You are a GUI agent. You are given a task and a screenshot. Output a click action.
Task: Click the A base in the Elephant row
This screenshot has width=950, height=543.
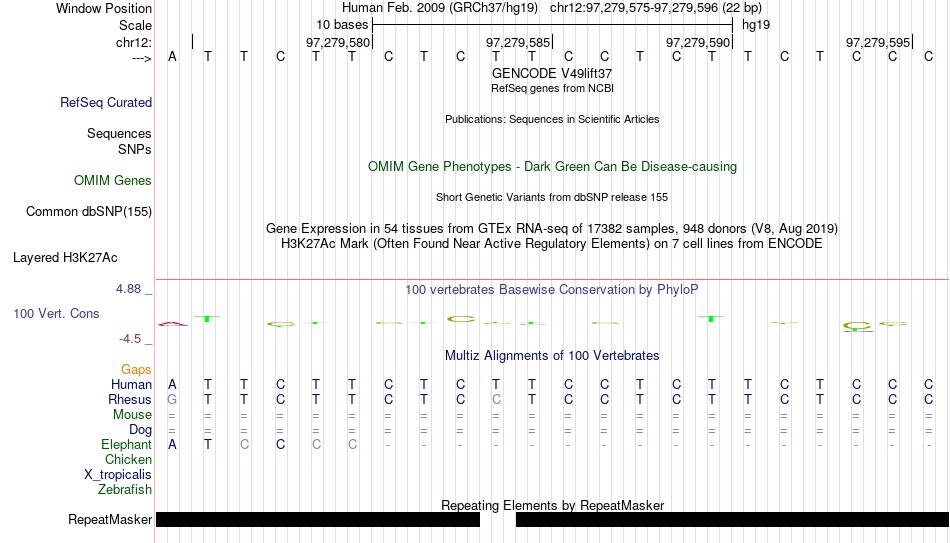coord(172,445)
